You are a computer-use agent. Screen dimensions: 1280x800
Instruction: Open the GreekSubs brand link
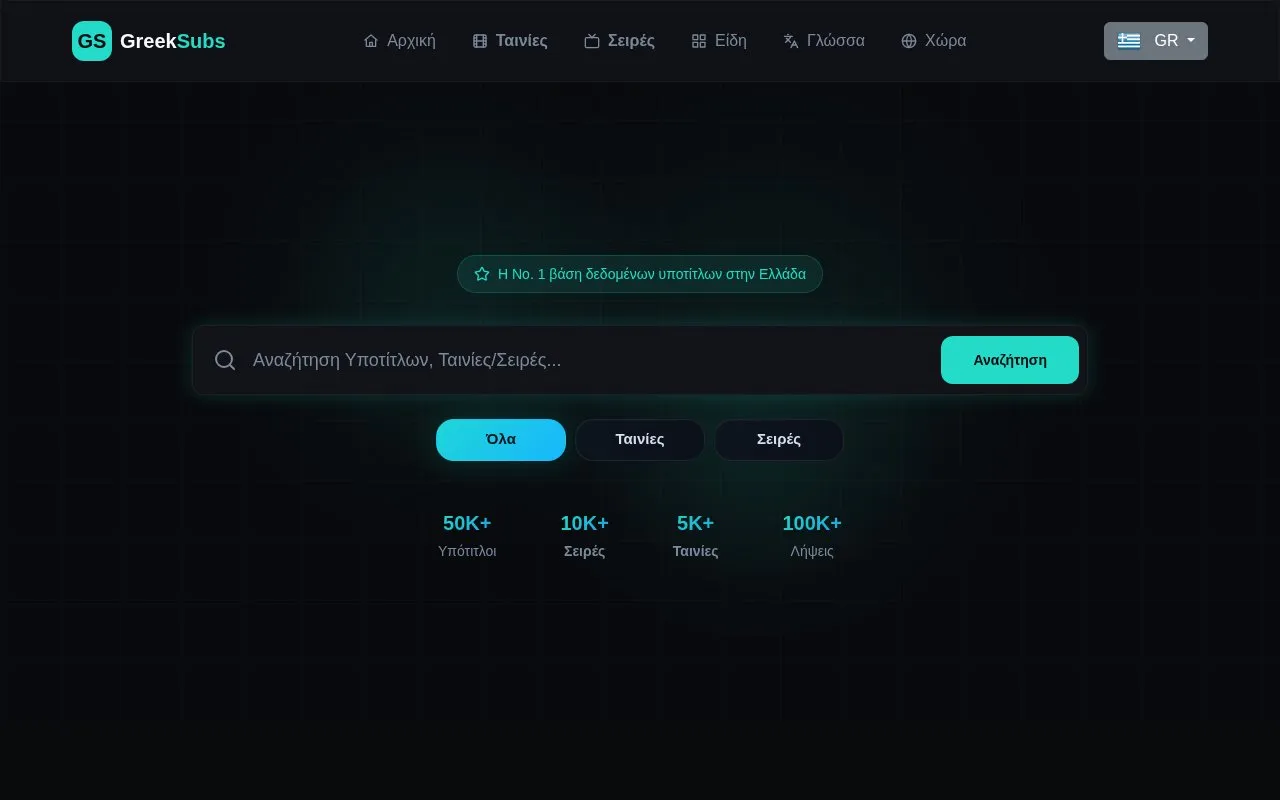click(x=172, y=41)
